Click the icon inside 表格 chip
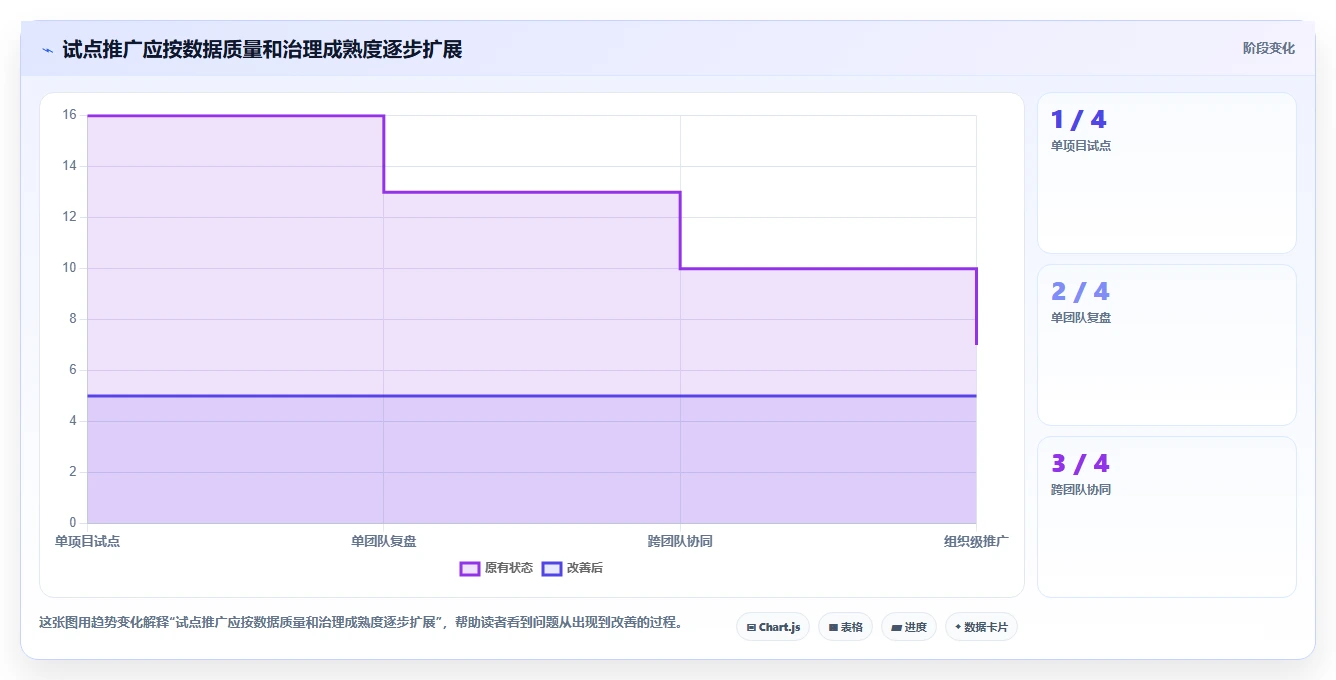1336x680 pixels. click(833, 628)
